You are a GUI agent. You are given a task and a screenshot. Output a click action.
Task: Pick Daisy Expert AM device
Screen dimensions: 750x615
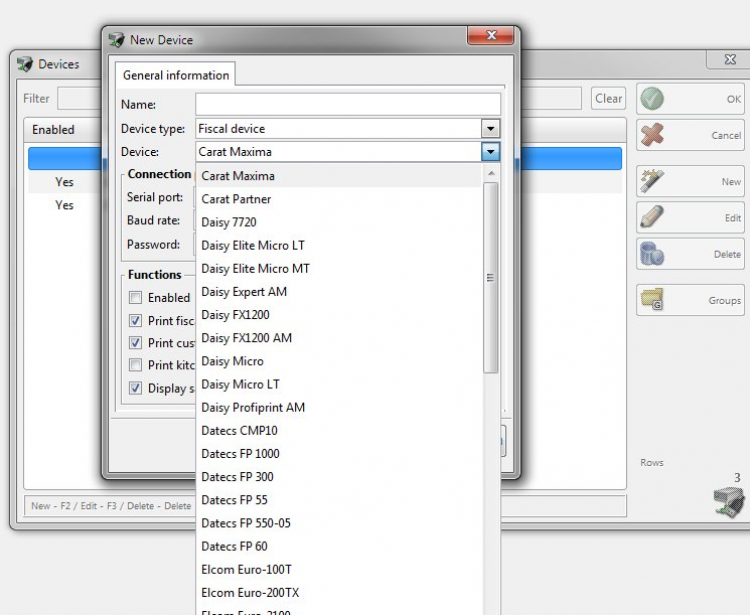pos(338,292)
